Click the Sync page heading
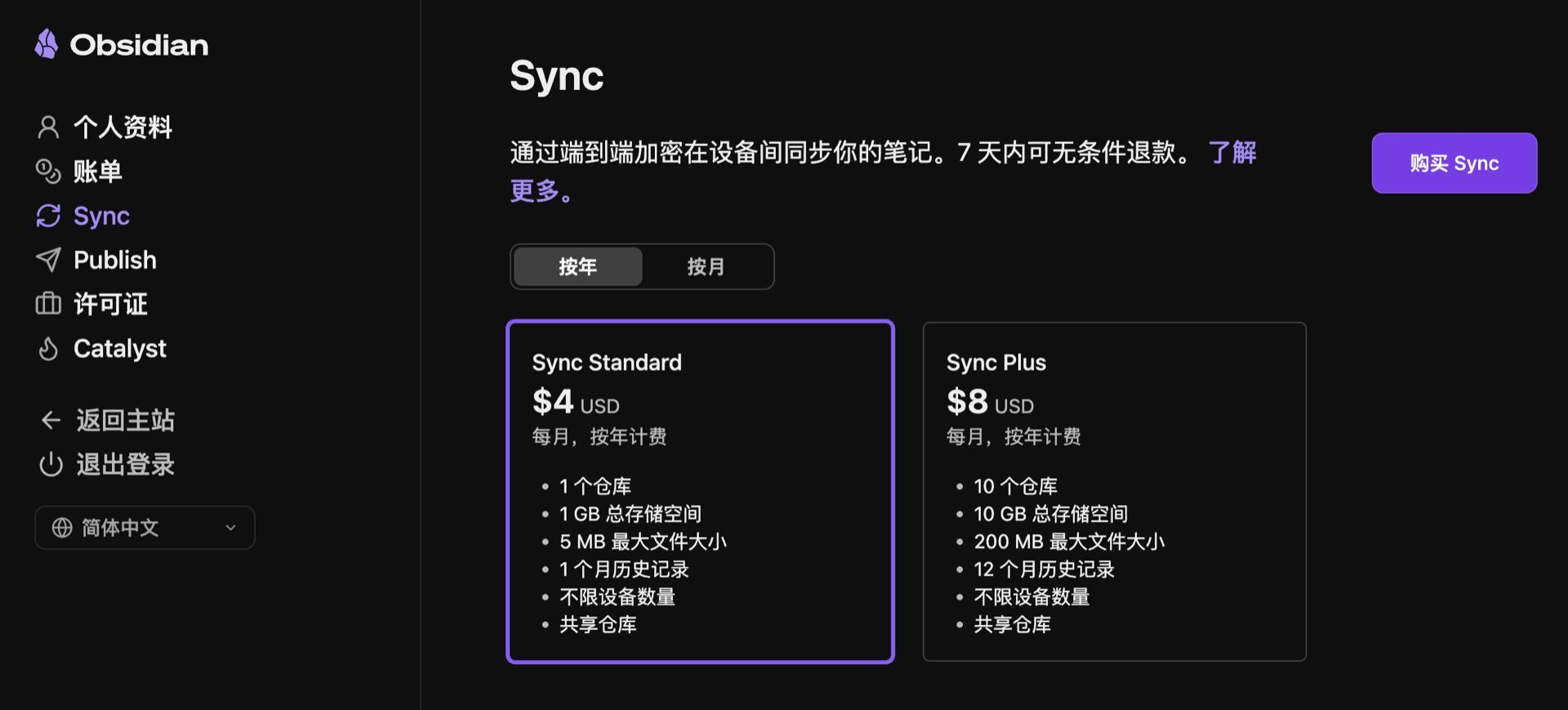Image resolution: width=1568 pixels, height=710 pixels. [x=556, y=76]
